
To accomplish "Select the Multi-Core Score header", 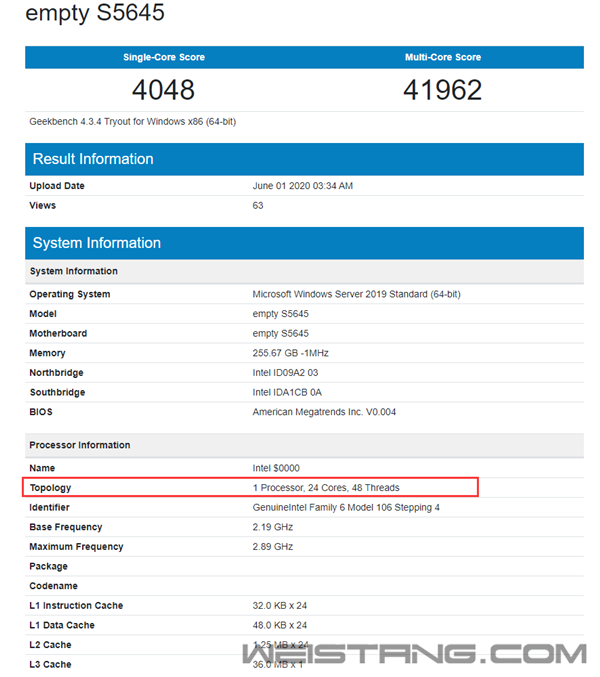I will (x=443, y=57).
